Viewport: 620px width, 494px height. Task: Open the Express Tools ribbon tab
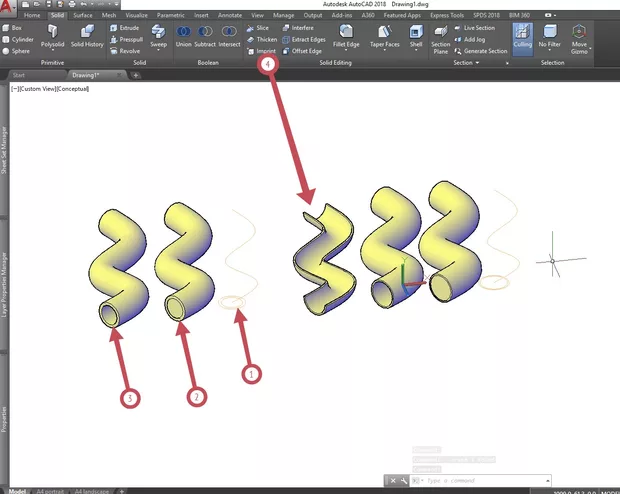click(x=447, y=15)
